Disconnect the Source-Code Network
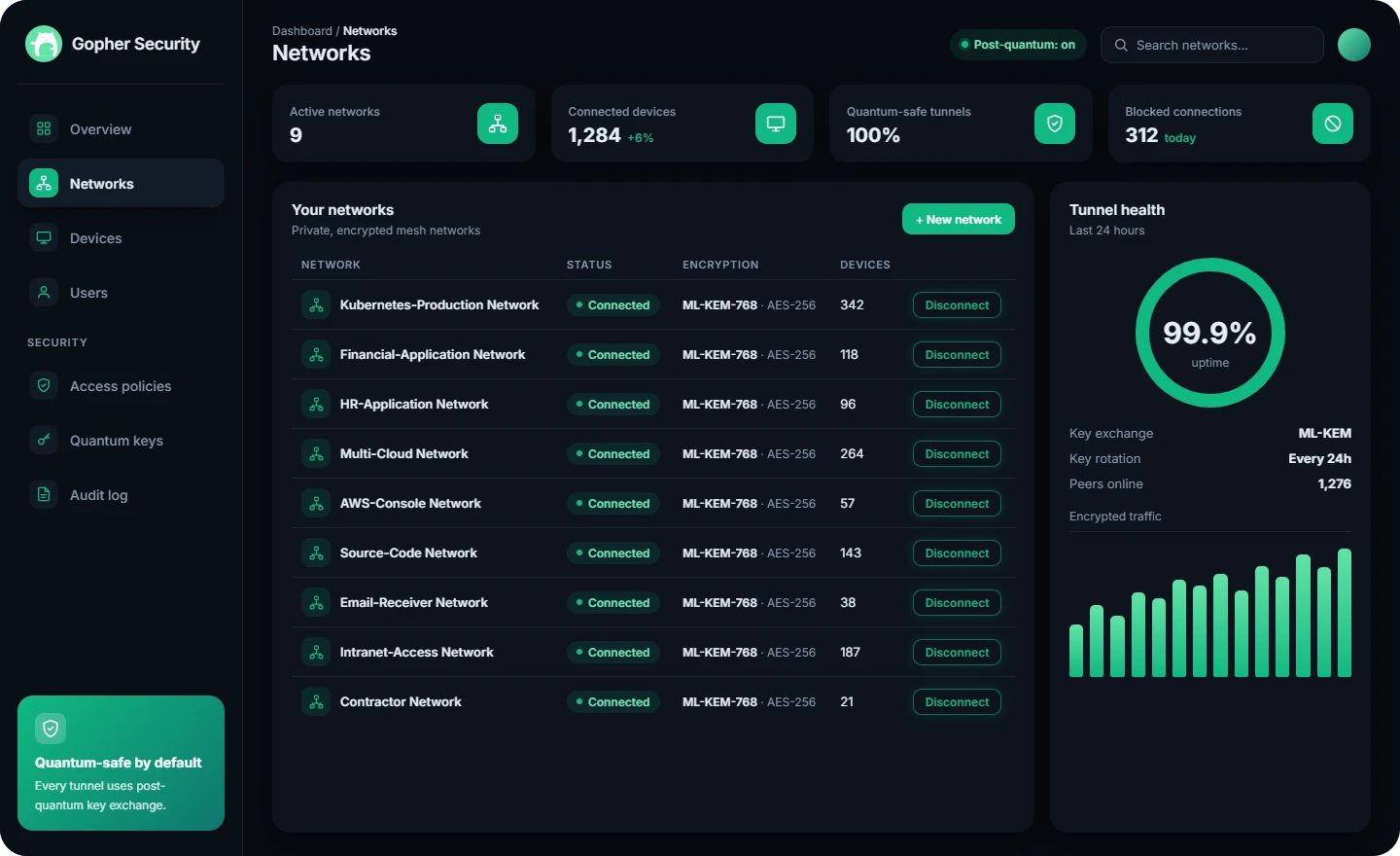This screenshot has height=856, width=1400. (957, 553)
